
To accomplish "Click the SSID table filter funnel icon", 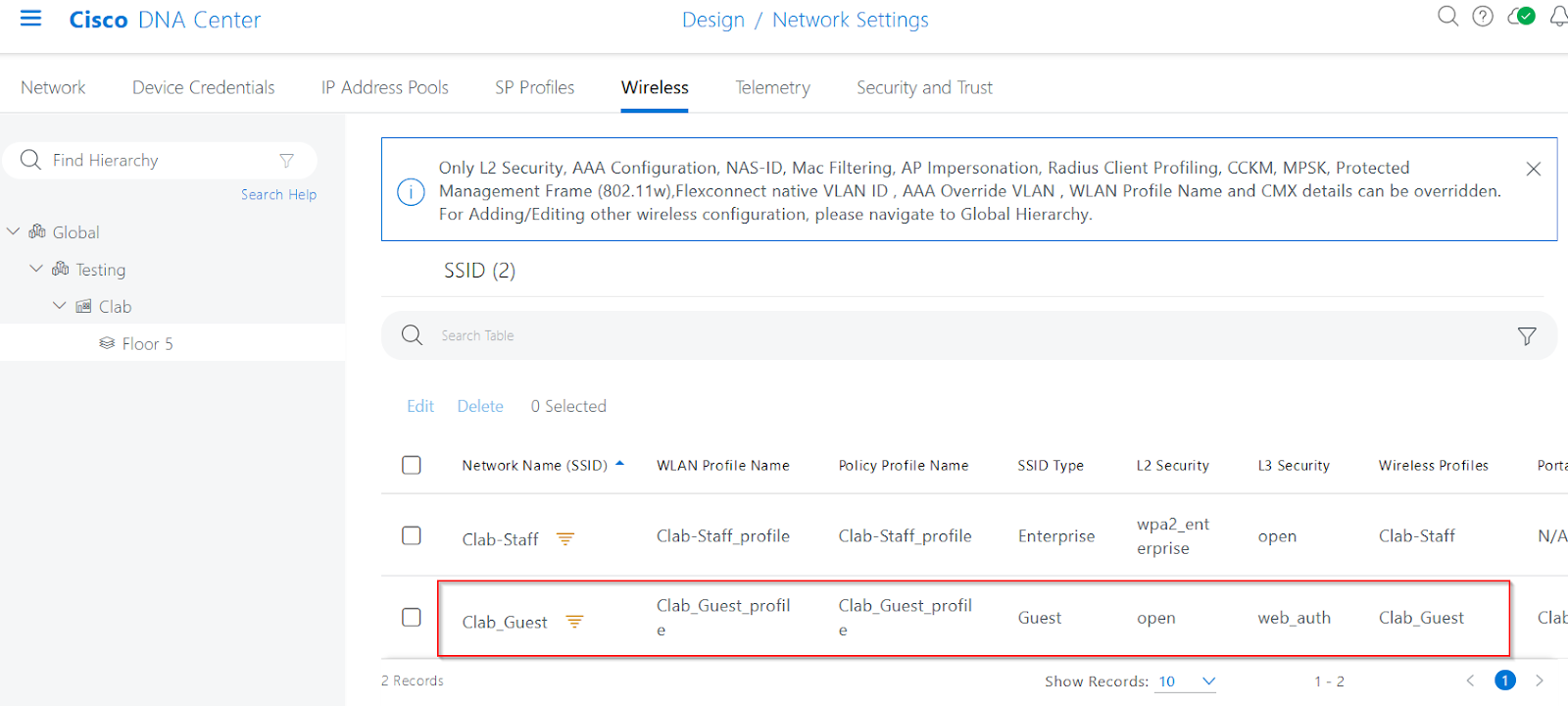I will 1527,336.
